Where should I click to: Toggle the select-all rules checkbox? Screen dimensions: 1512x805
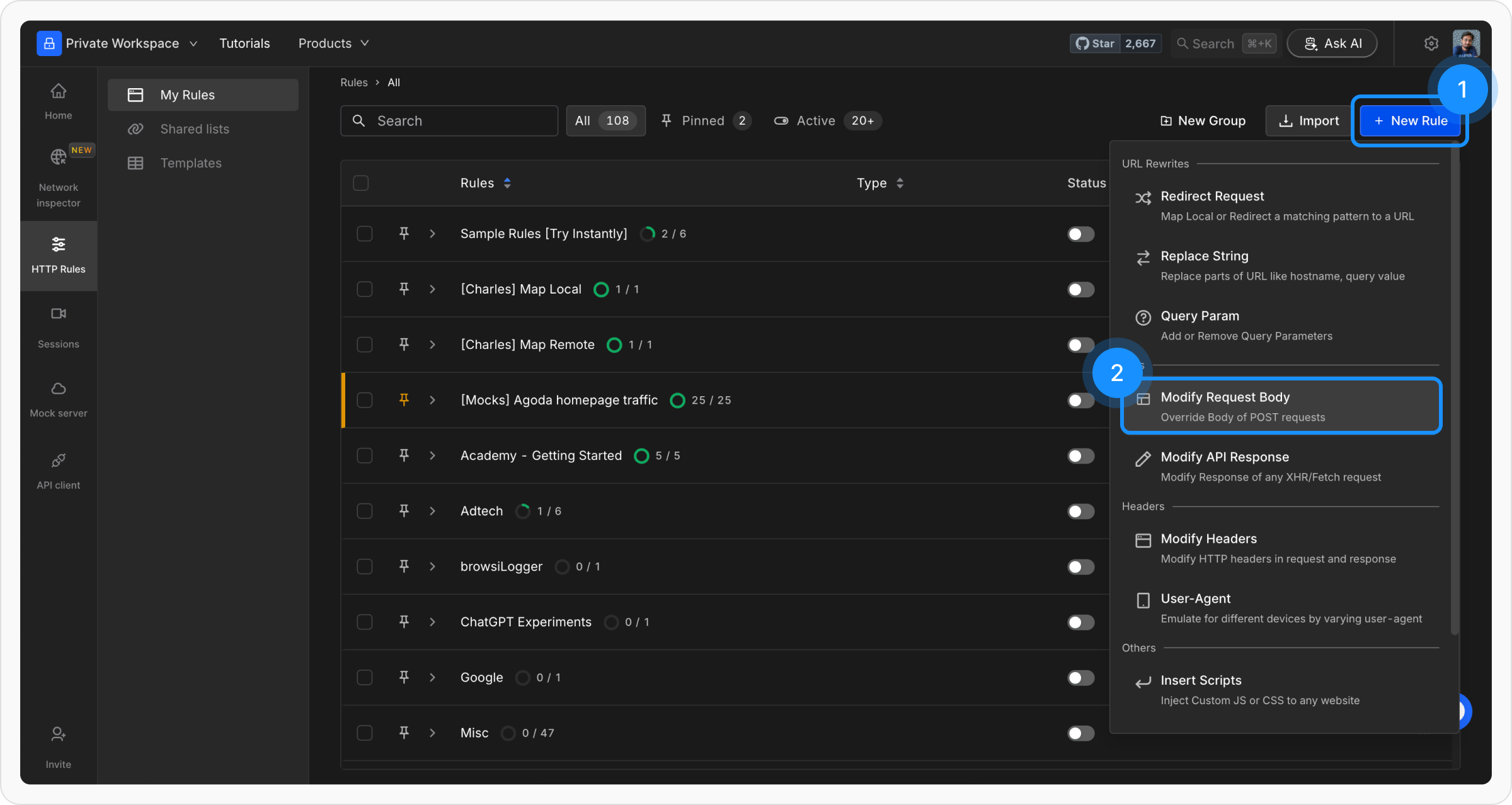361,183
